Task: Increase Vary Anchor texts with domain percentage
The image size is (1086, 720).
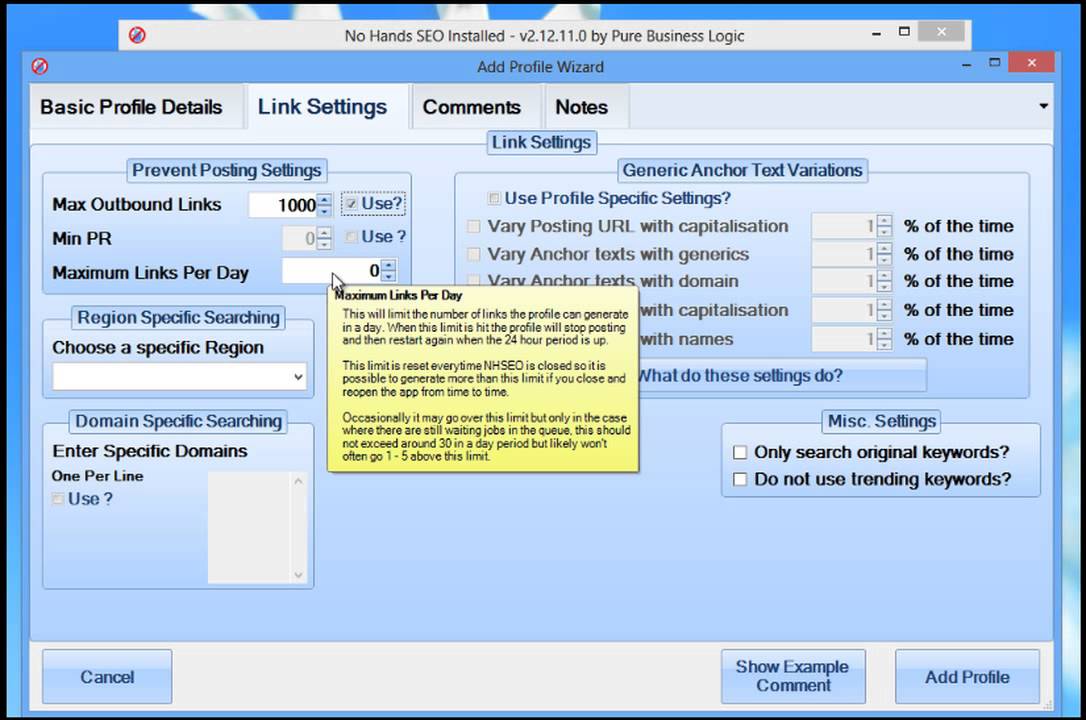Action: (x=884, y=276)
